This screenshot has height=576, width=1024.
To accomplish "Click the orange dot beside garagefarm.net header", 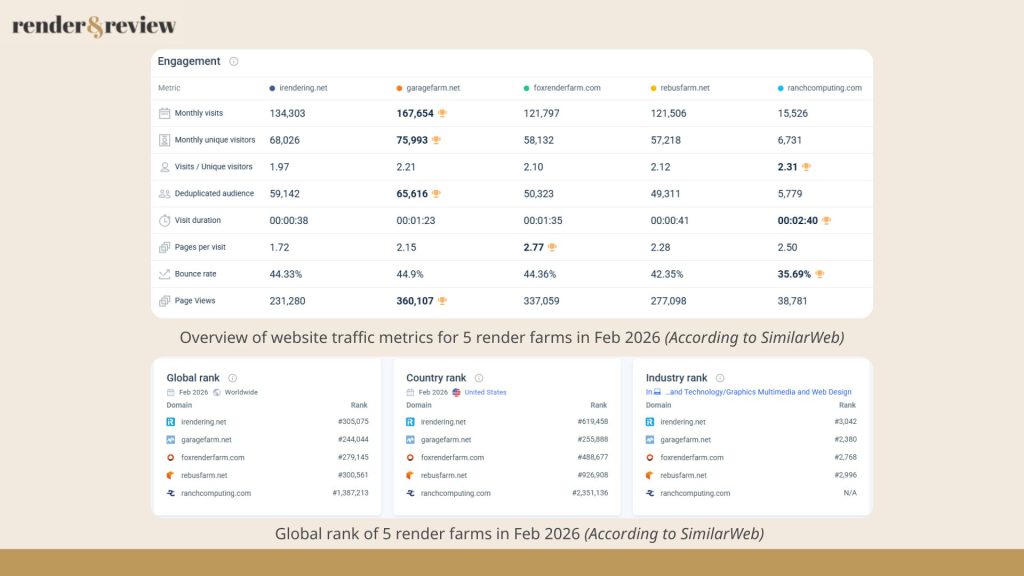I will click(x=400, y=88).
